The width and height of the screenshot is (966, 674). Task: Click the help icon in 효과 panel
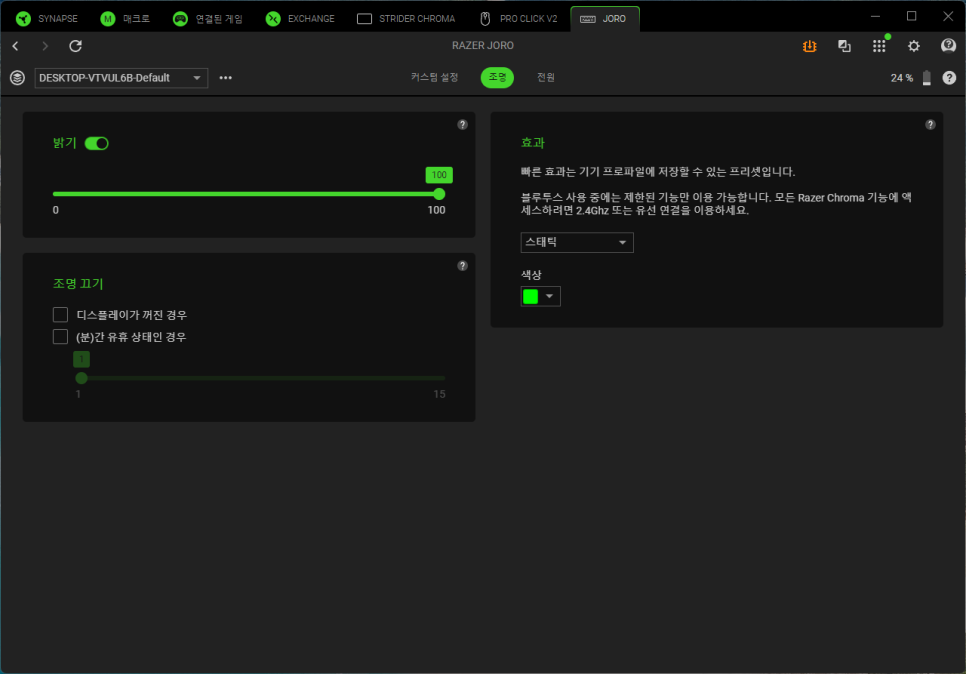pyautogui.click(x=930, y=125)
